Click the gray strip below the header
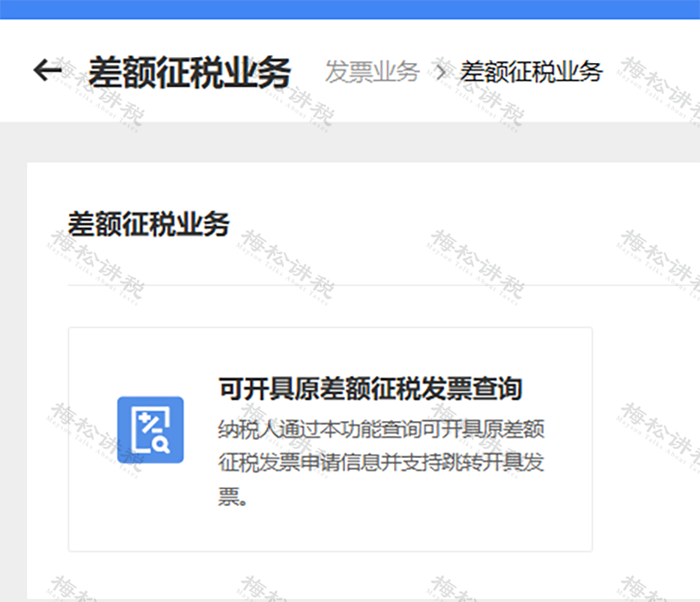The image size is (700, 602). 350,141
